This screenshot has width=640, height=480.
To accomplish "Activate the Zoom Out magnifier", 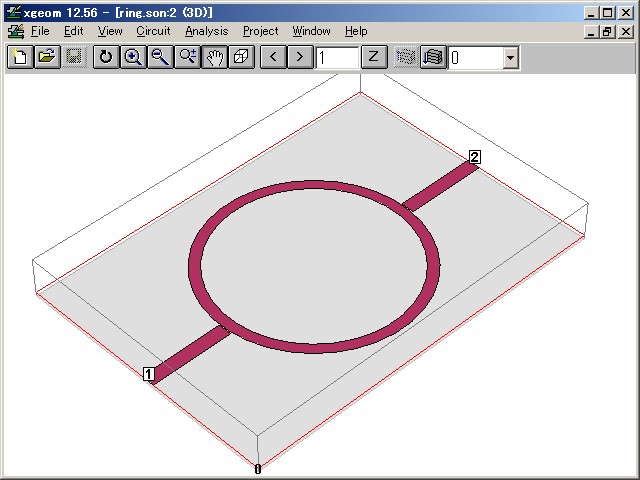I will point(160,57).
